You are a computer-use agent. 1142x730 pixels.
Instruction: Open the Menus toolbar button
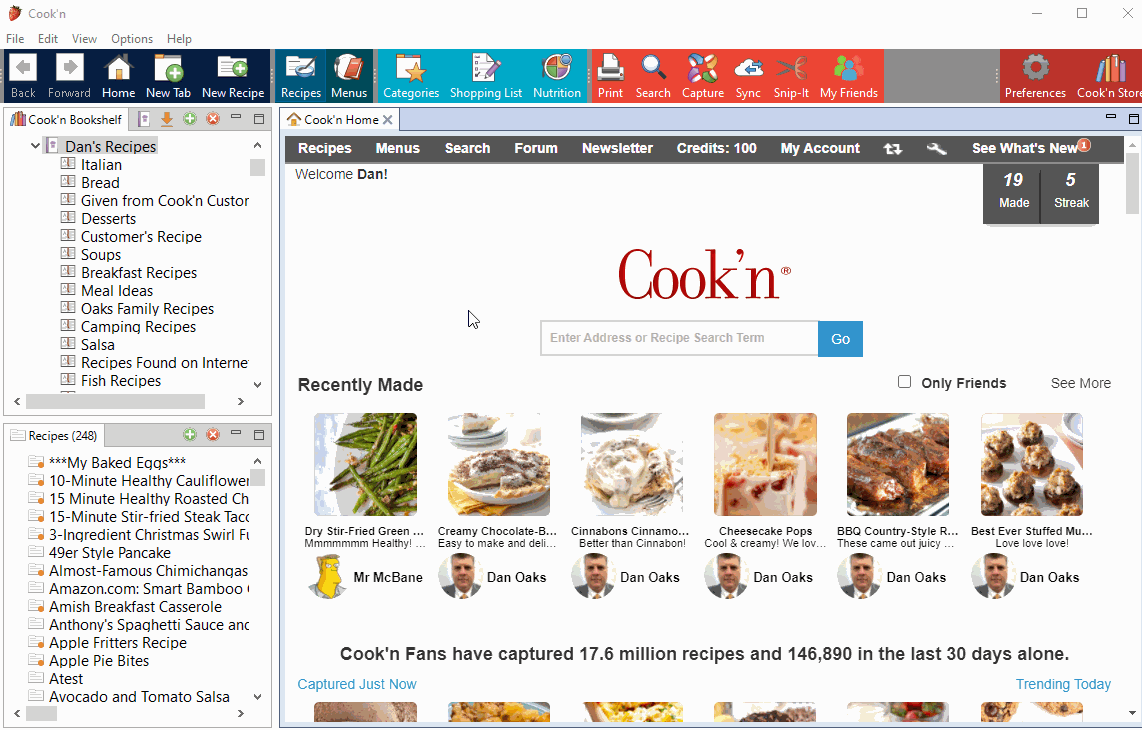[x=349, y=76]
